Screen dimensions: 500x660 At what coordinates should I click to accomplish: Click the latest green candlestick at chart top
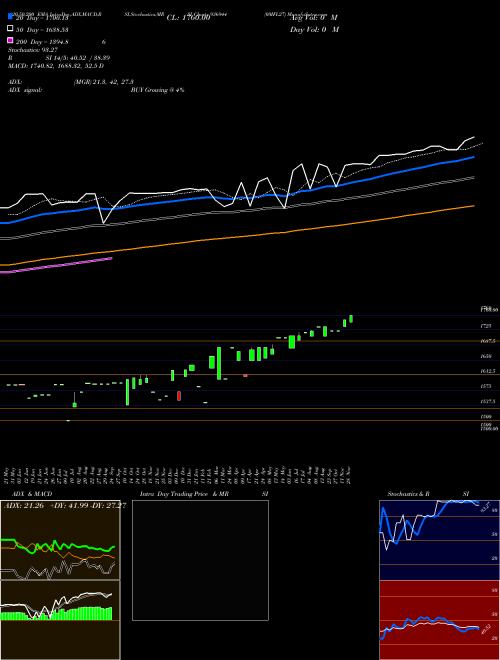click(x=351, y=319)
